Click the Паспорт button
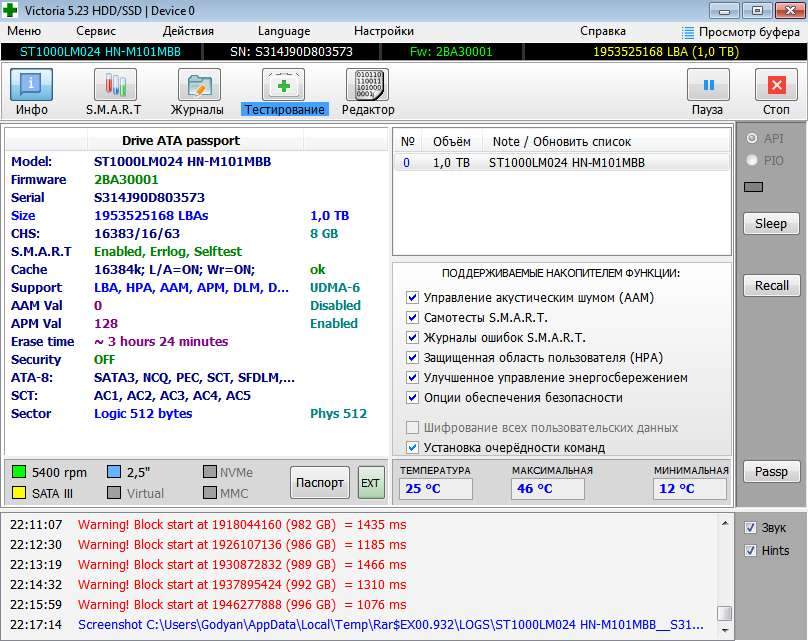Viewport: 808px width, 641px height. pyautogui.click(x=320, y=482)
